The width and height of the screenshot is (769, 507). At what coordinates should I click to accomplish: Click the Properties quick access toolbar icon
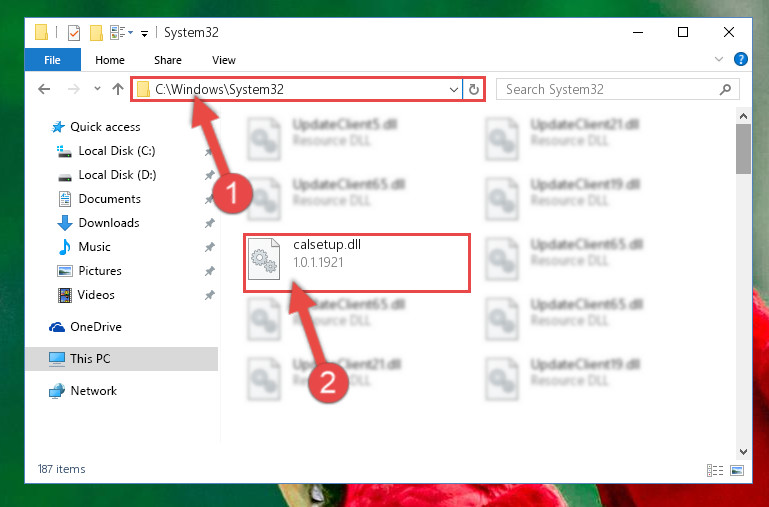pyautogui.click(x=74, y=33)
